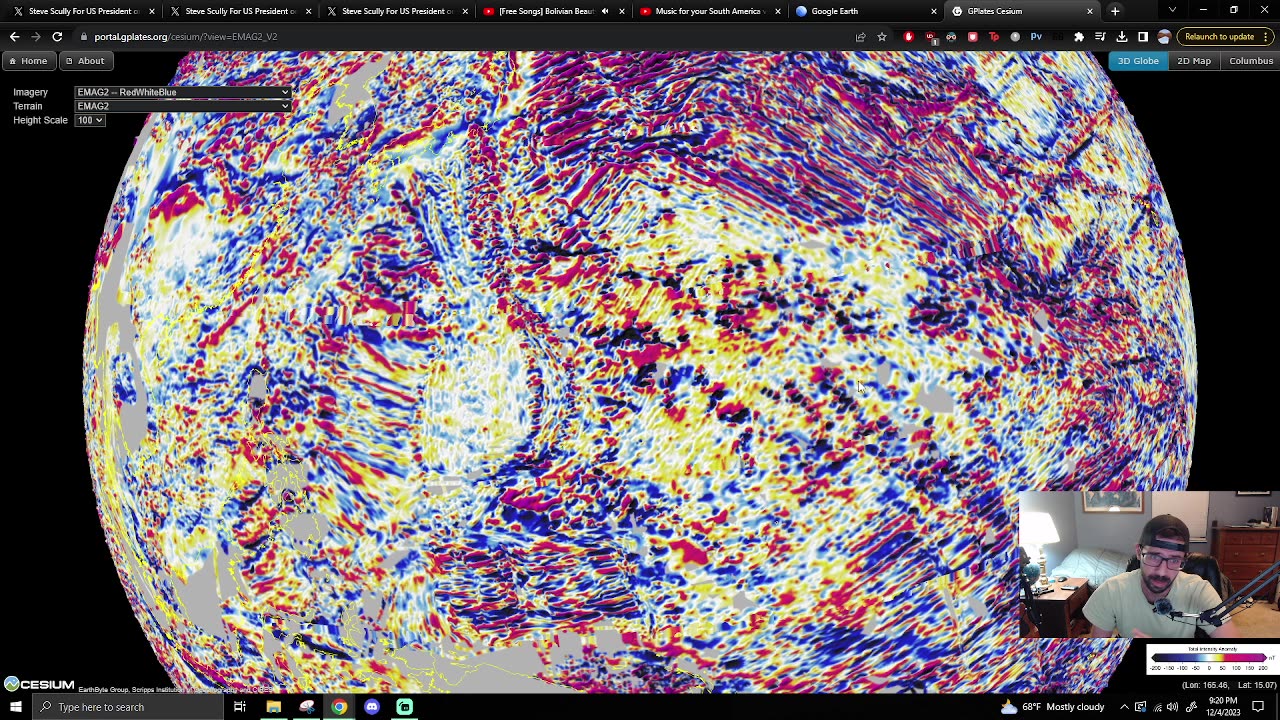Switch to the 2D Map view

click(1194, 61)
